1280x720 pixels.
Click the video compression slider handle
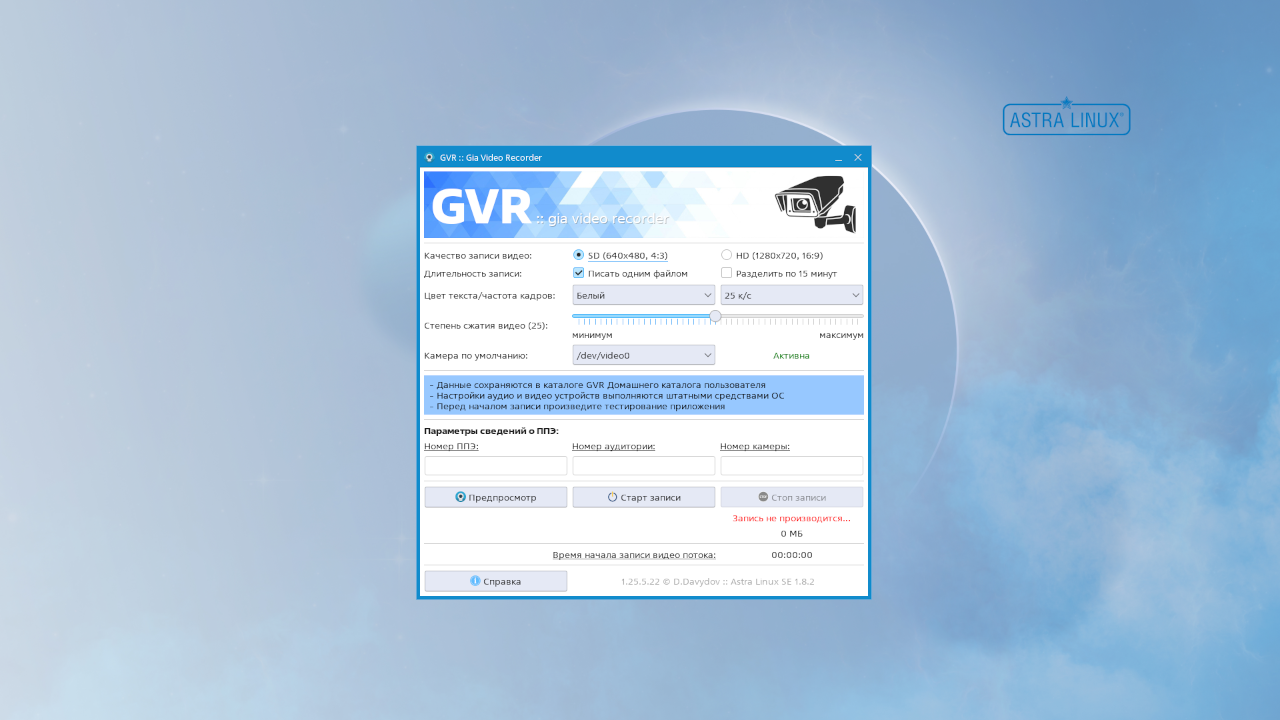tap(715, 316)
